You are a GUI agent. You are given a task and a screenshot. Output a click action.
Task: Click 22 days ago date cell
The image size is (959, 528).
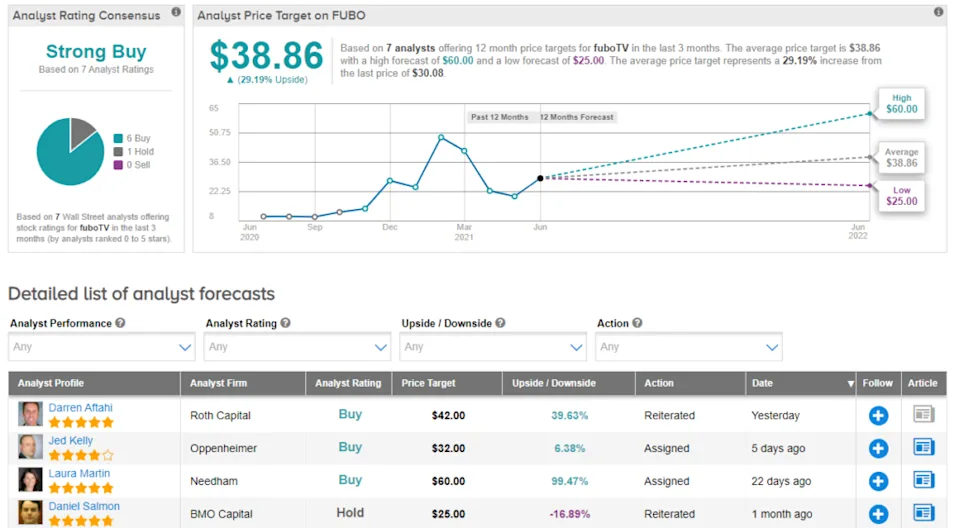(781, 482)
